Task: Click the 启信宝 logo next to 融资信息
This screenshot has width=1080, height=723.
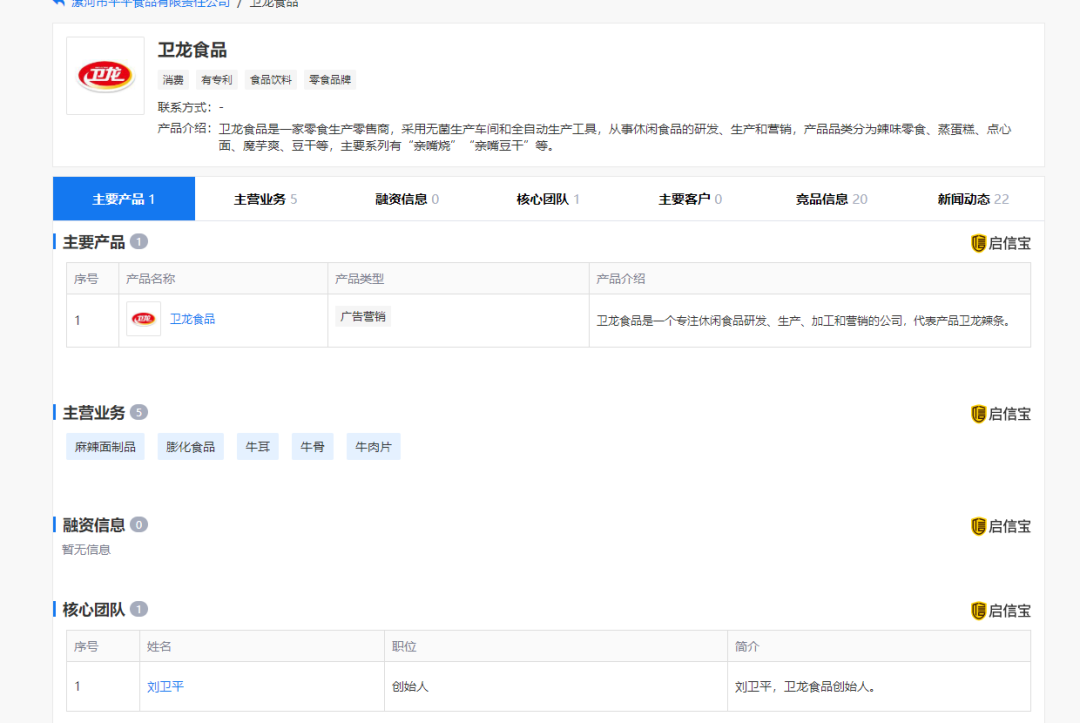Action: [1001, 525]
